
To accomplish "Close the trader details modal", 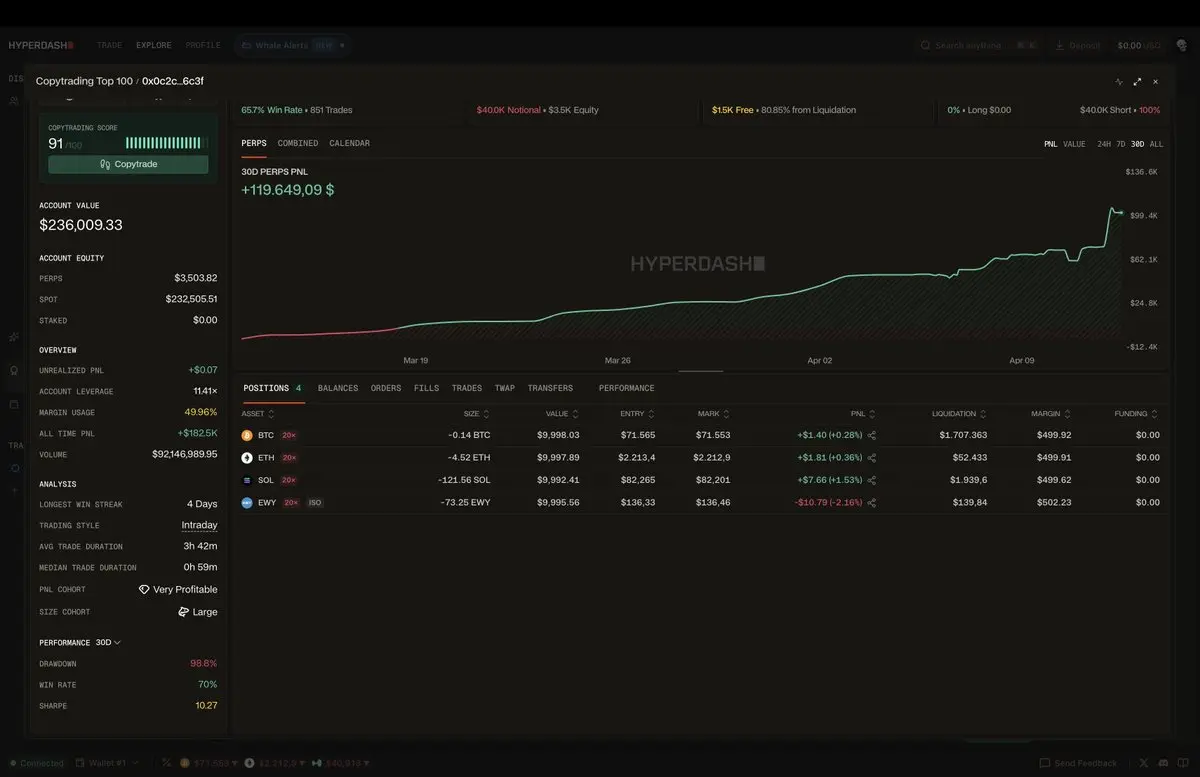I will click(1156, 82).
